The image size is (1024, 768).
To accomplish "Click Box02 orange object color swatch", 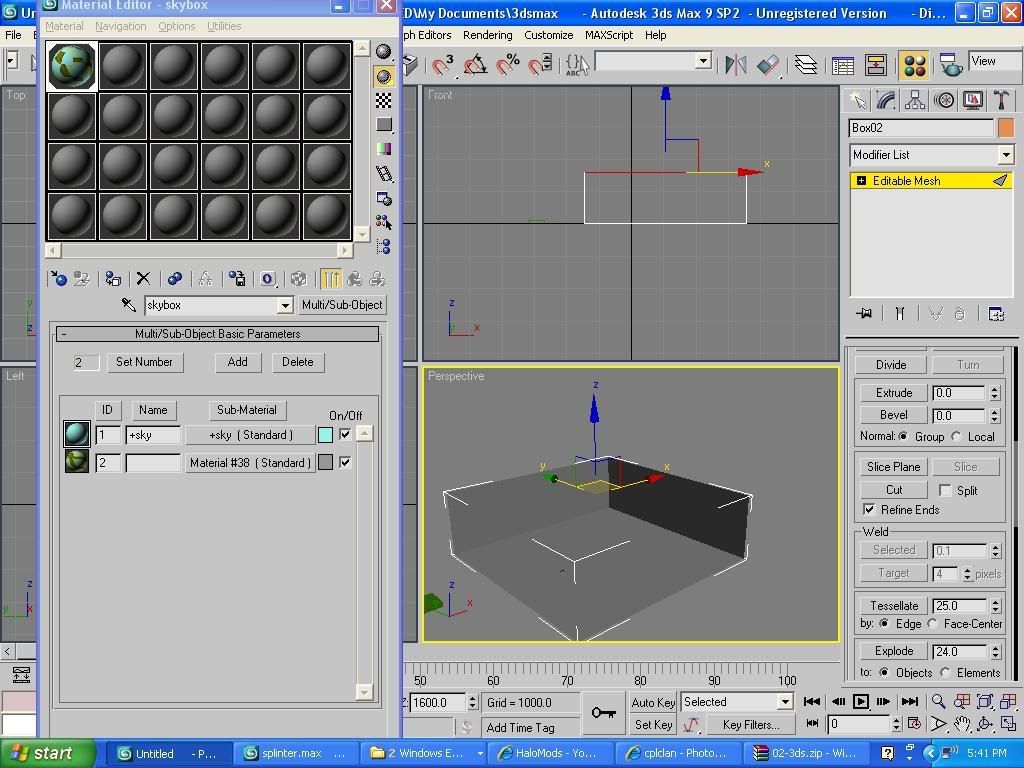I will 1006,128.
